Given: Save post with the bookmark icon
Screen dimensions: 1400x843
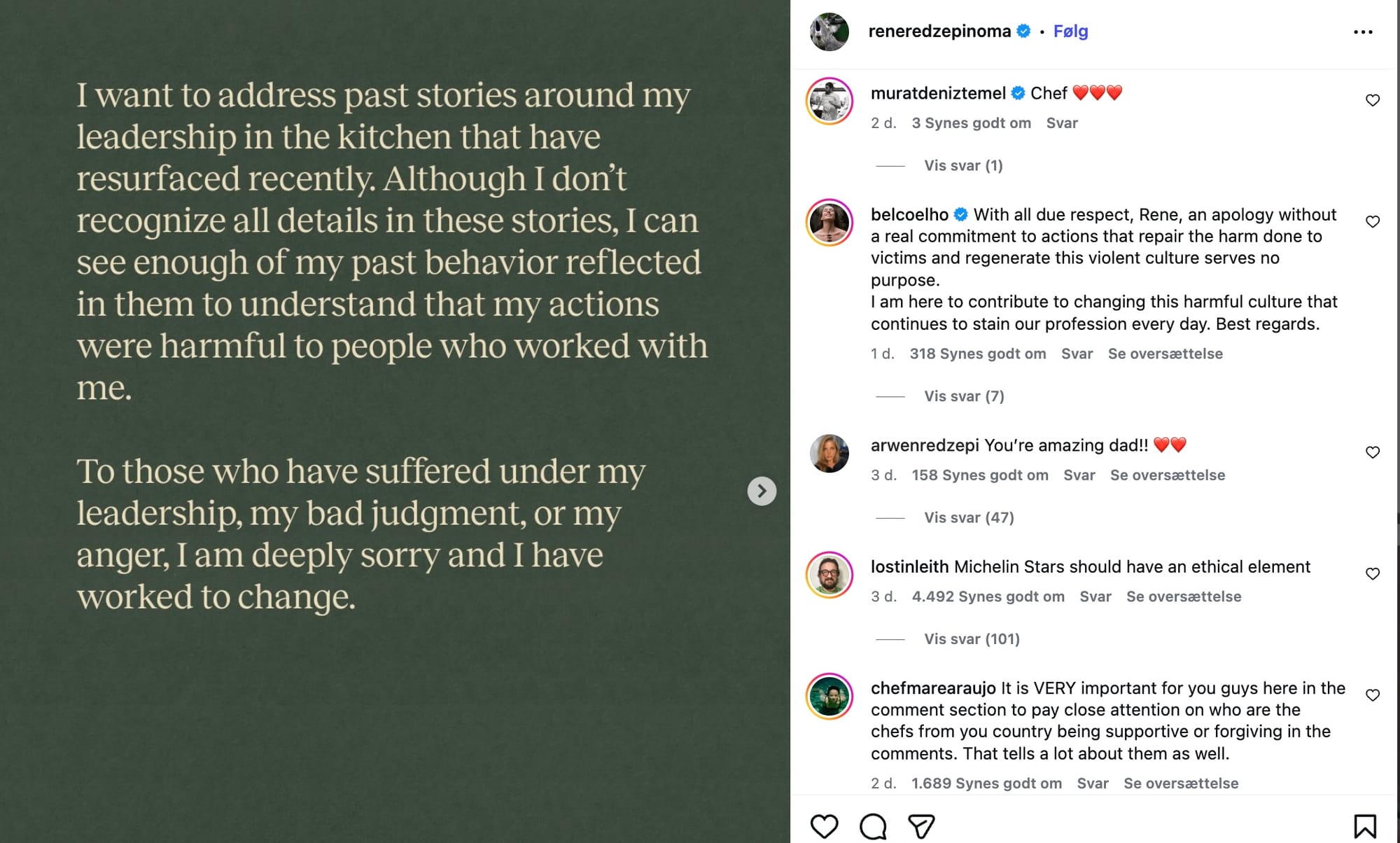Looking at the screenshot, I should 1364,826.
